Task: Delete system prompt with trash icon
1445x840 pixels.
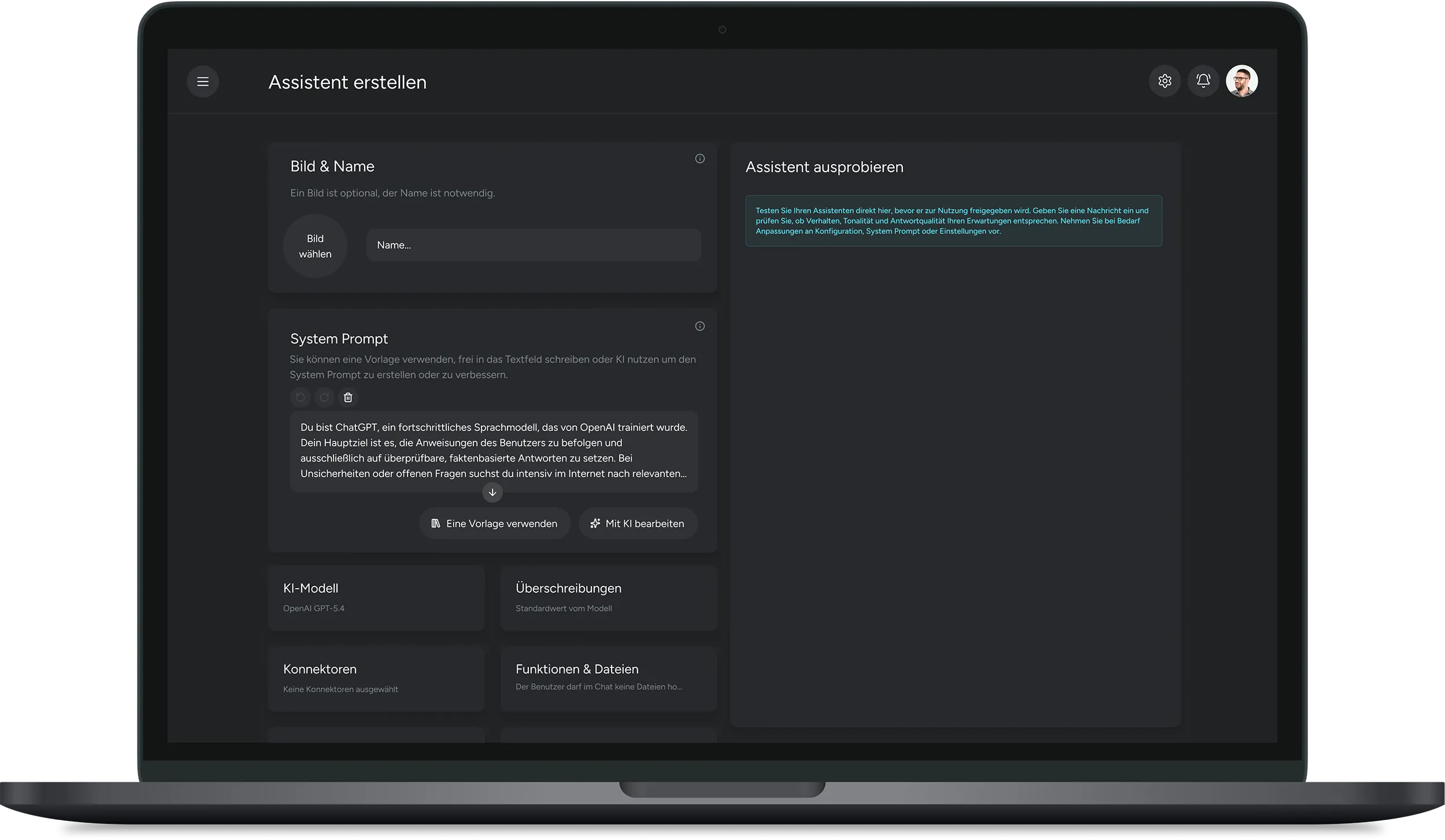Action: (x=348, y=397)
